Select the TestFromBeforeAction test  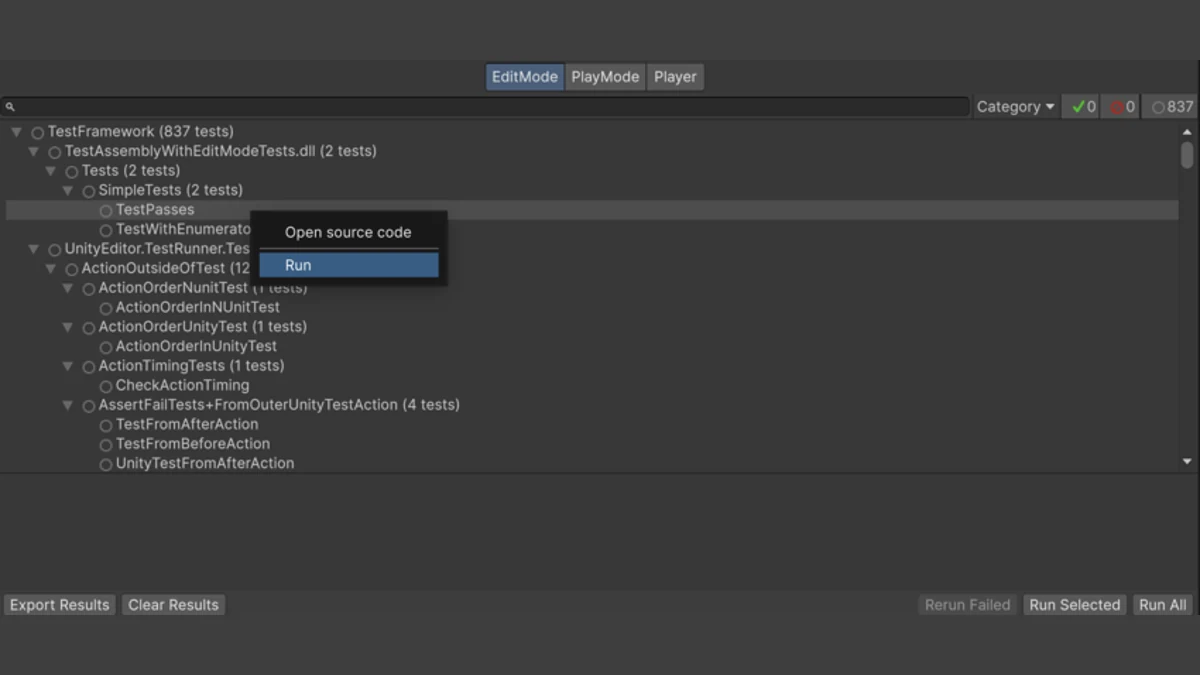click(193, 443)
